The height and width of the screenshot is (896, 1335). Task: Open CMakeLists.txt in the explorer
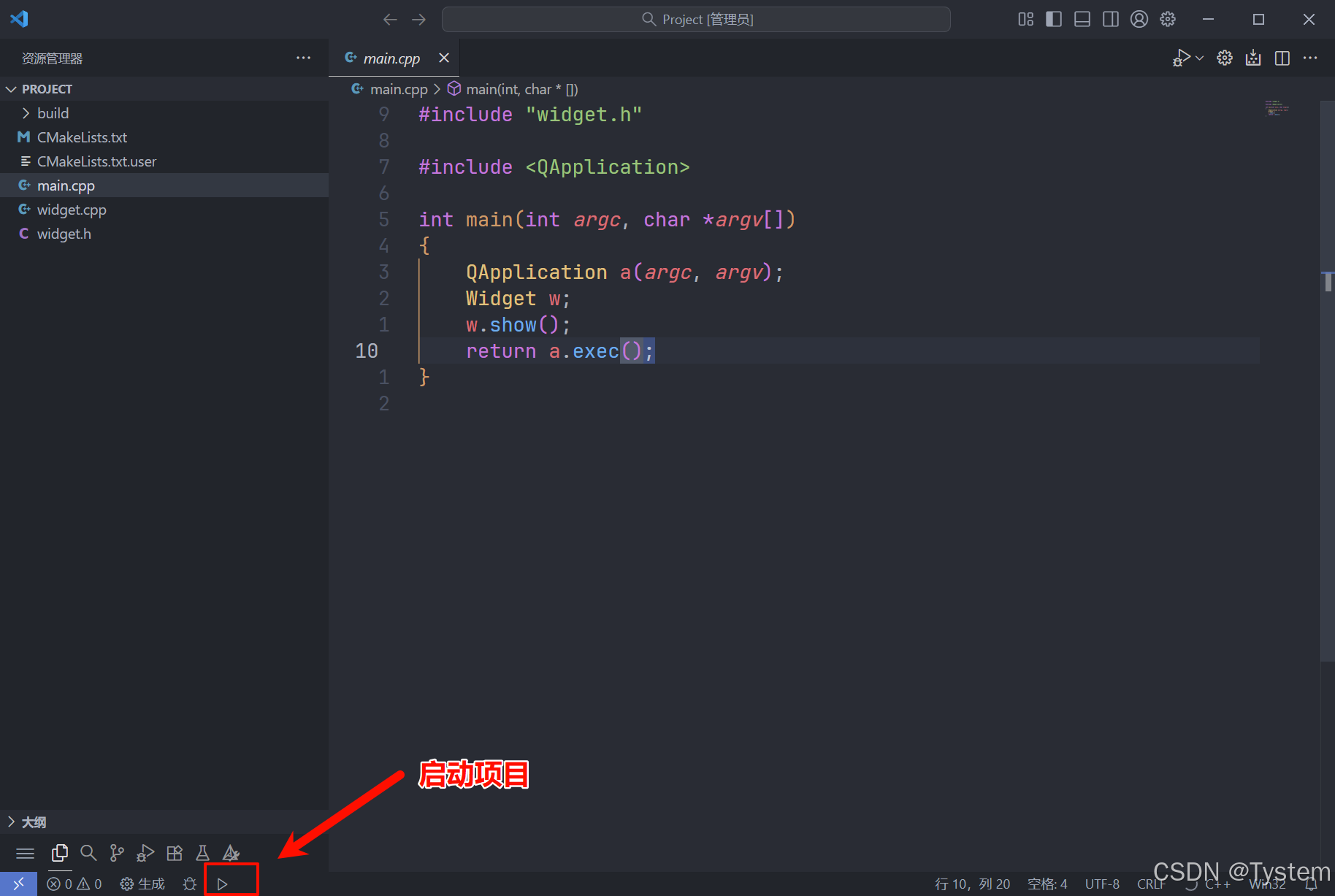click(x=164, y=137)
